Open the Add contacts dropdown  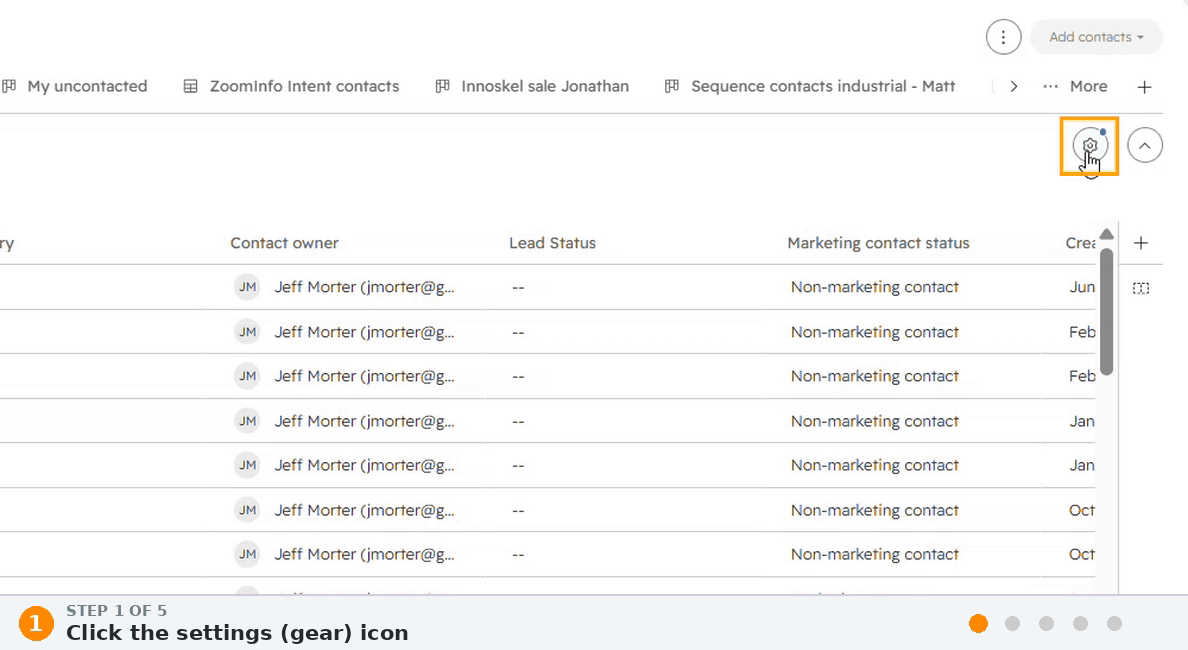coord(1096,37)
